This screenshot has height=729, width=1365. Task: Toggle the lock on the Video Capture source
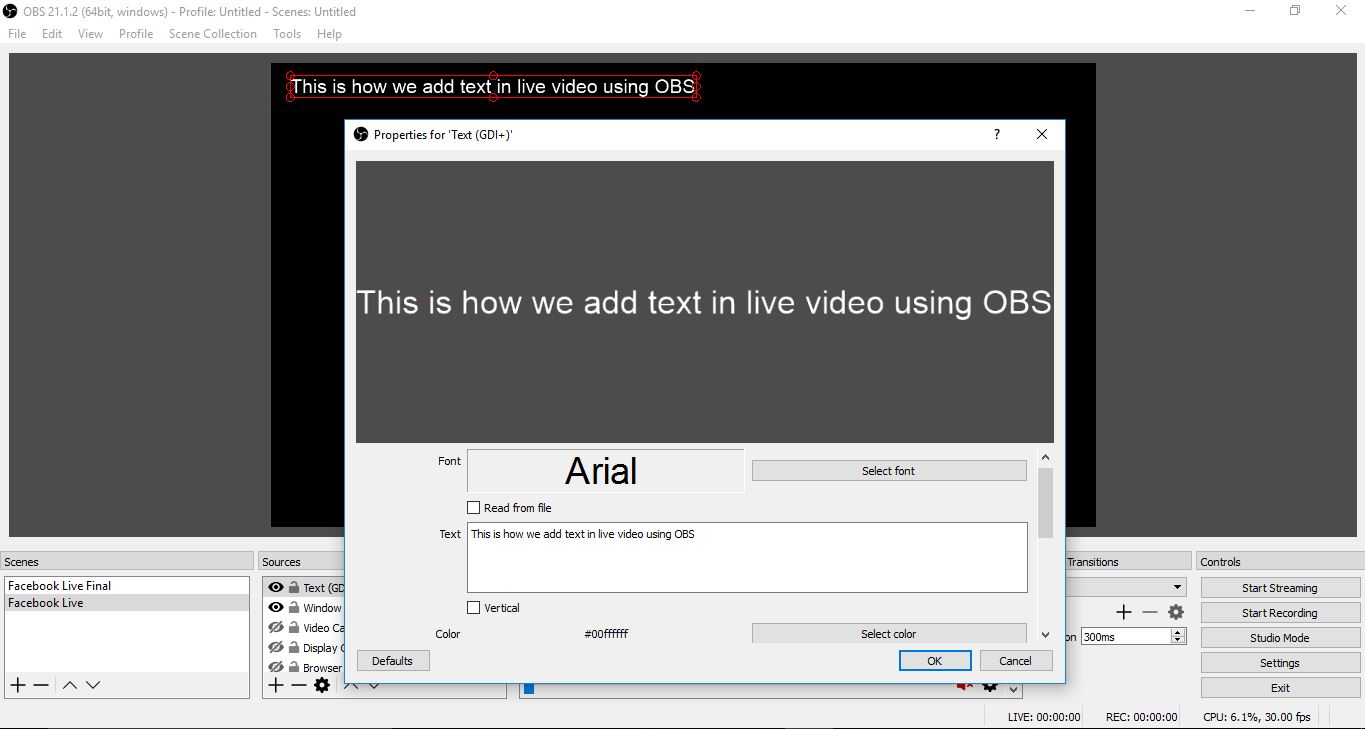[x=294, y=627]
